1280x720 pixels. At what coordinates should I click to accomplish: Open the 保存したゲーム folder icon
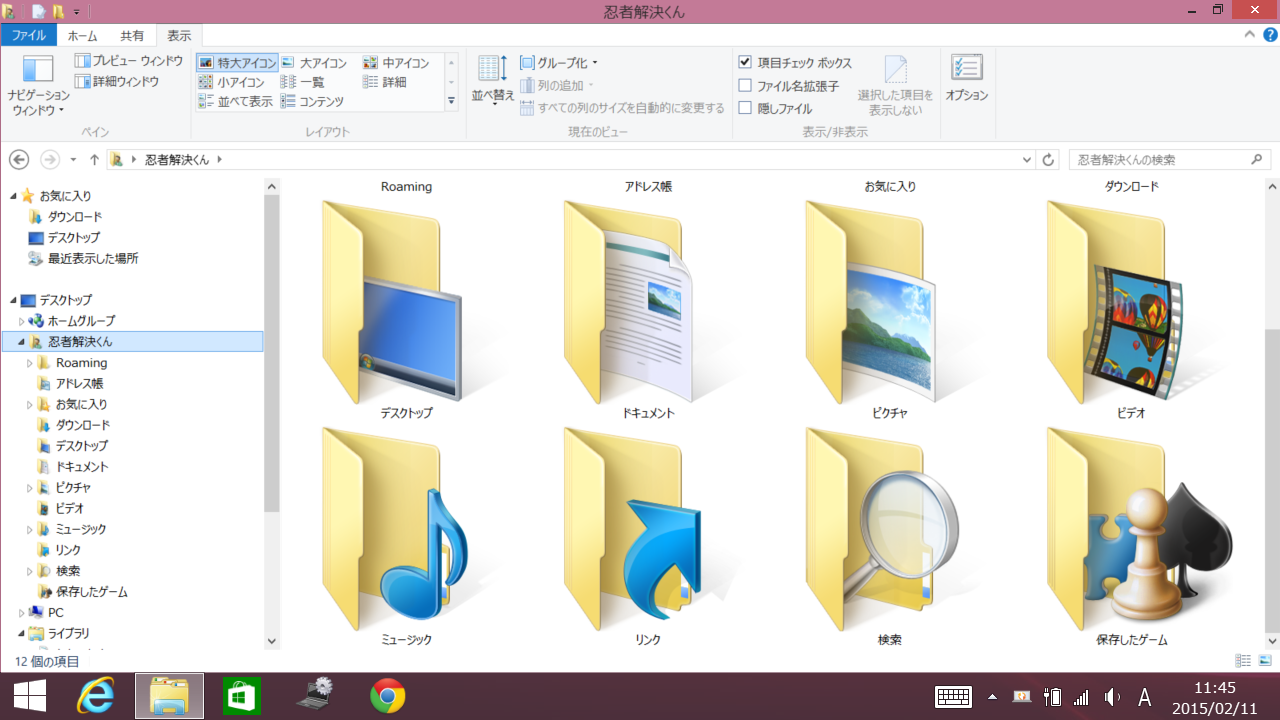point(1131,530)
